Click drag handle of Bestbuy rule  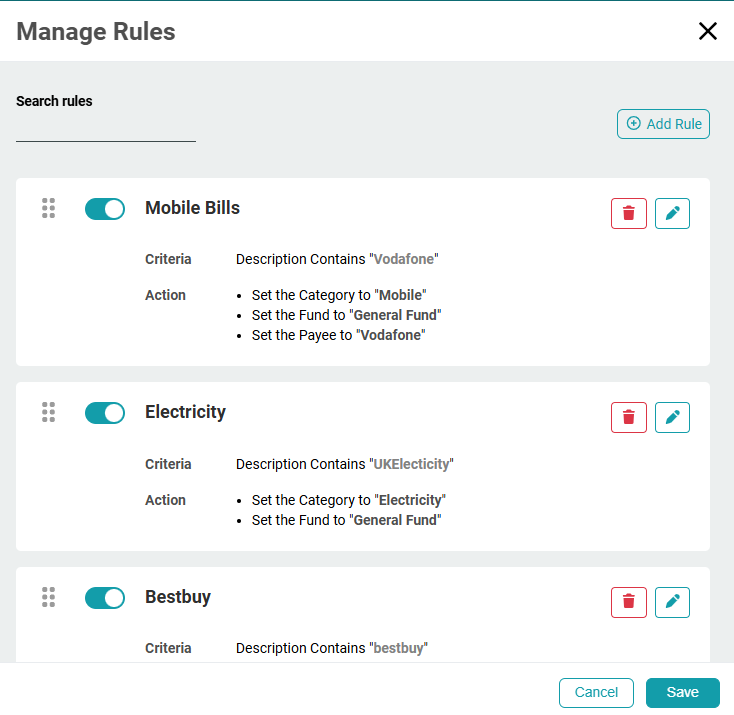pos(48,597)
